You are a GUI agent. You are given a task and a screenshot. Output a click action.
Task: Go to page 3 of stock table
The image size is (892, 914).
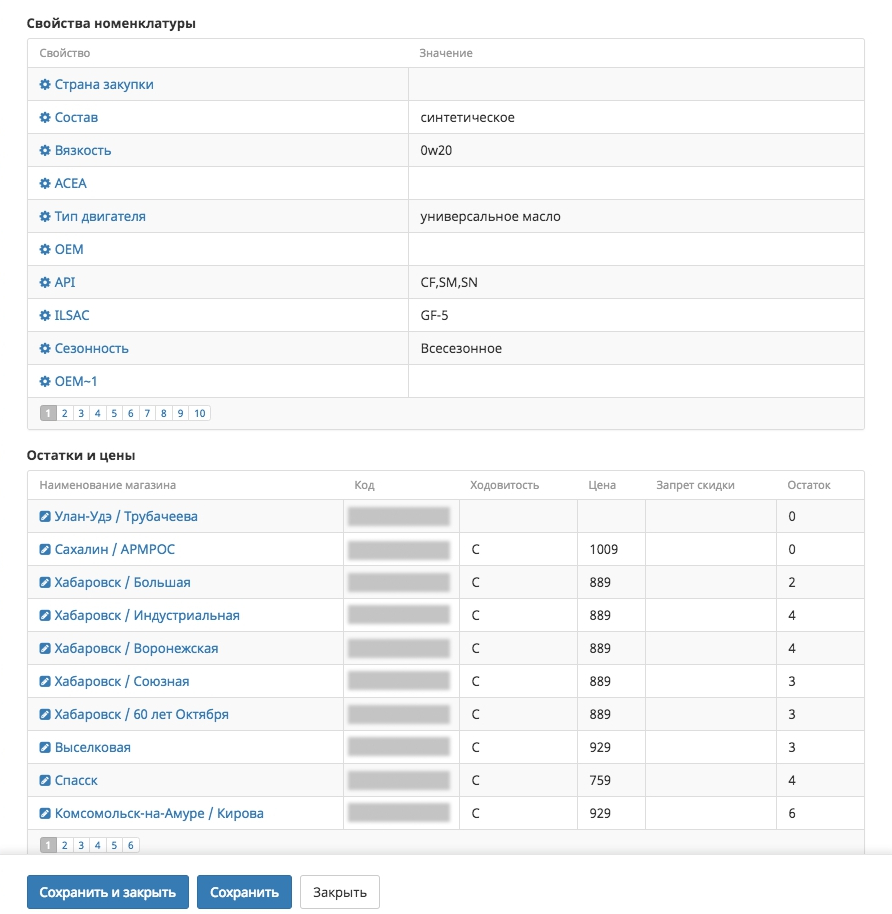[81, 845]
